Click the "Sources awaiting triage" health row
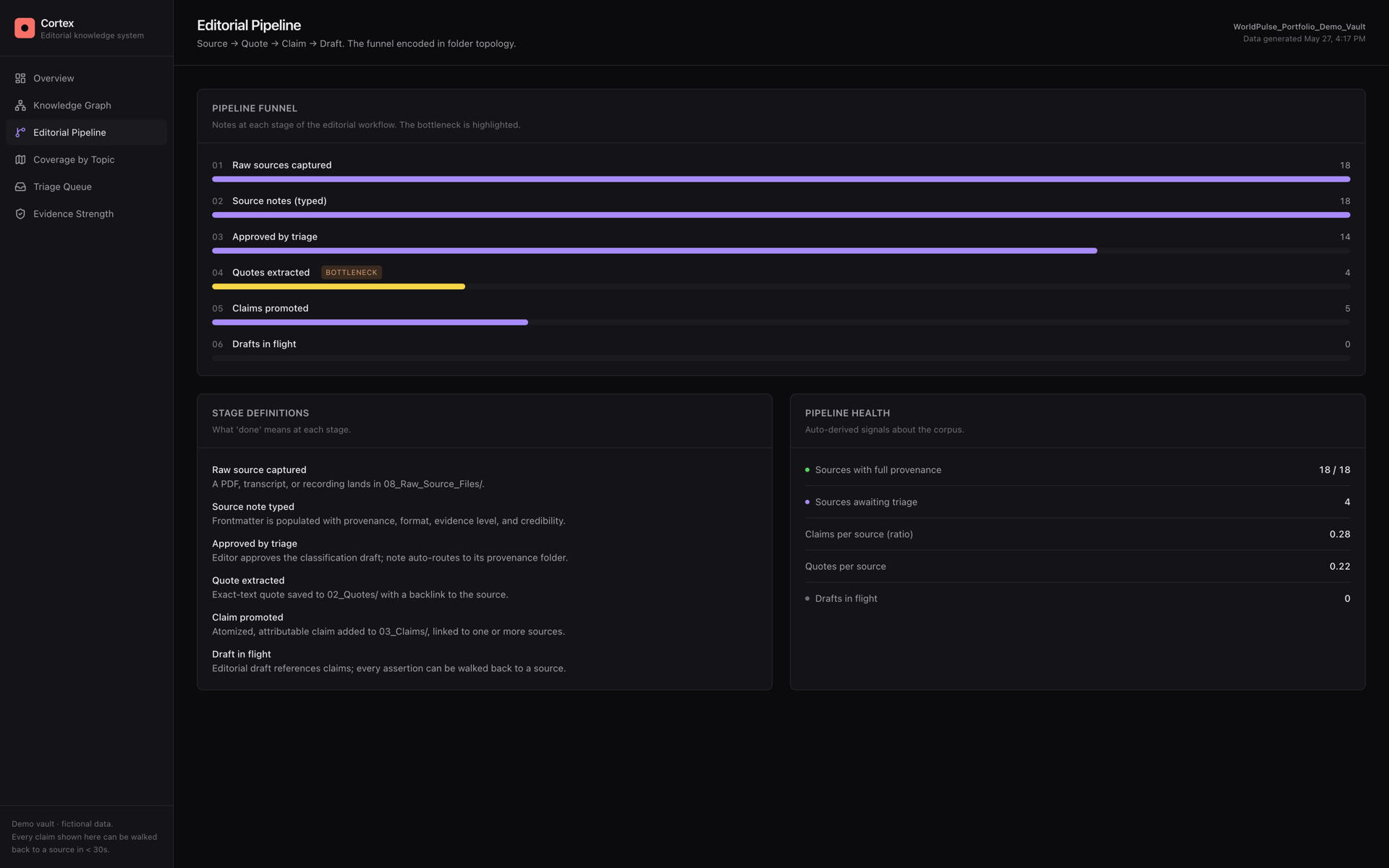Viewport: 1389px width, 868px height. pyautogui.click(x=1077, y=502)
